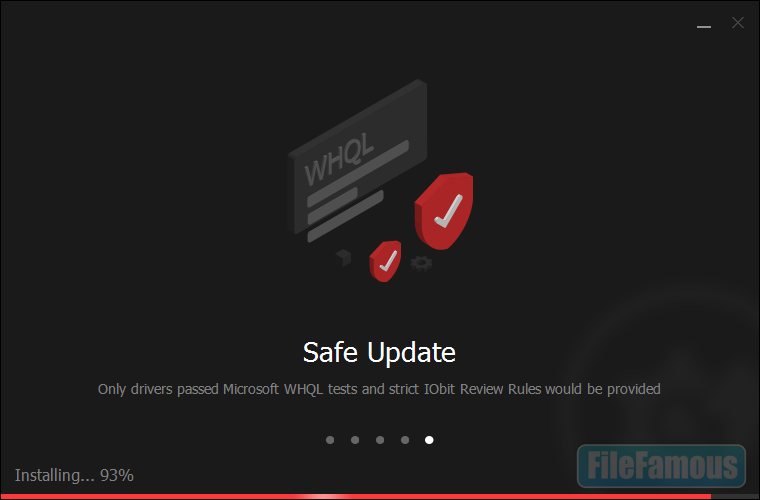
Task: Click the small dark cube icon
Action: tap(343, 257)
